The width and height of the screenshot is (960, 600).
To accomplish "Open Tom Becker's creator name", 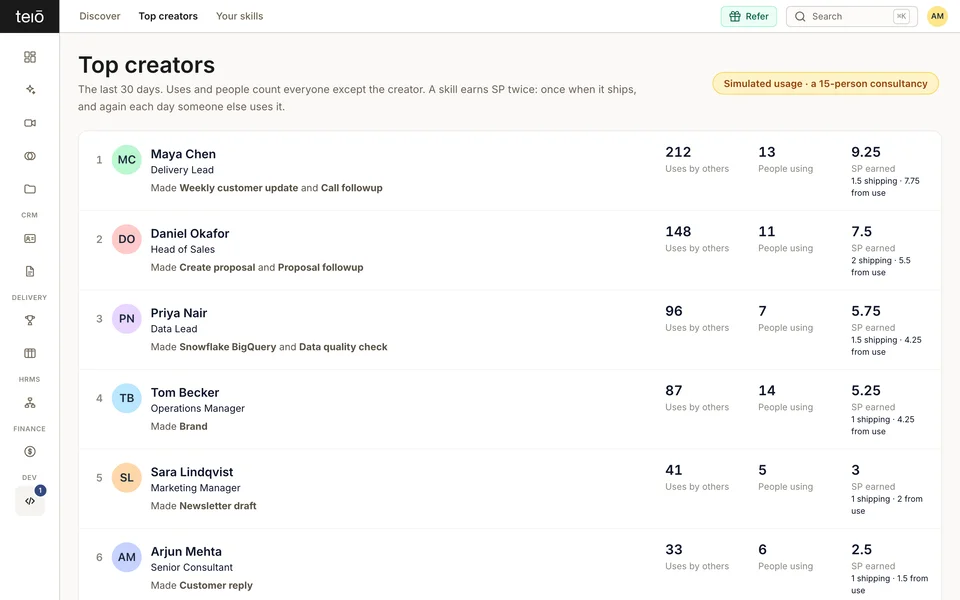I will click(x=185, y=393).
